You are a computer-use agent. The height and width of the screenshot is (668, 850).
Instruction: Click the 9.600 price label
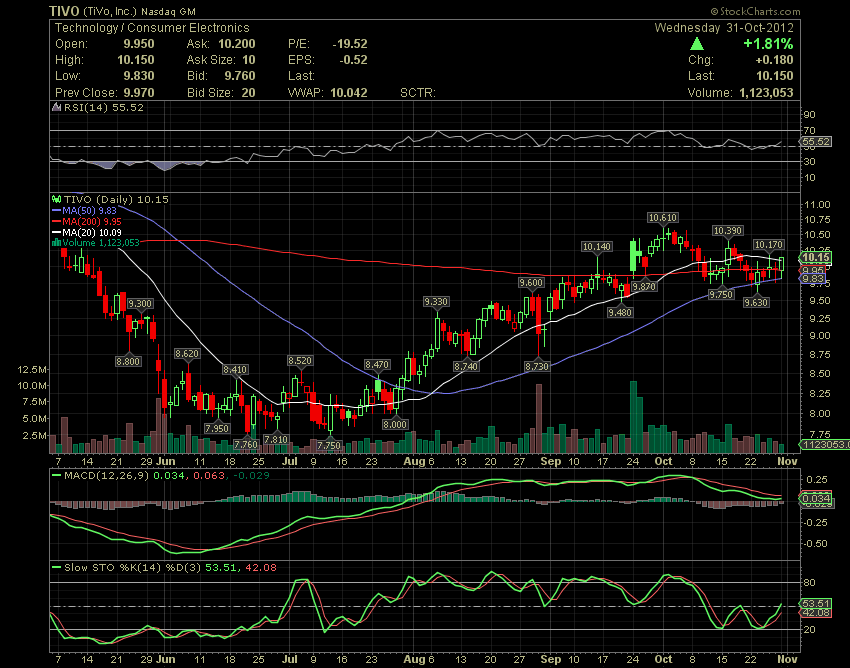pyautogui.click(x=531, y=282)
